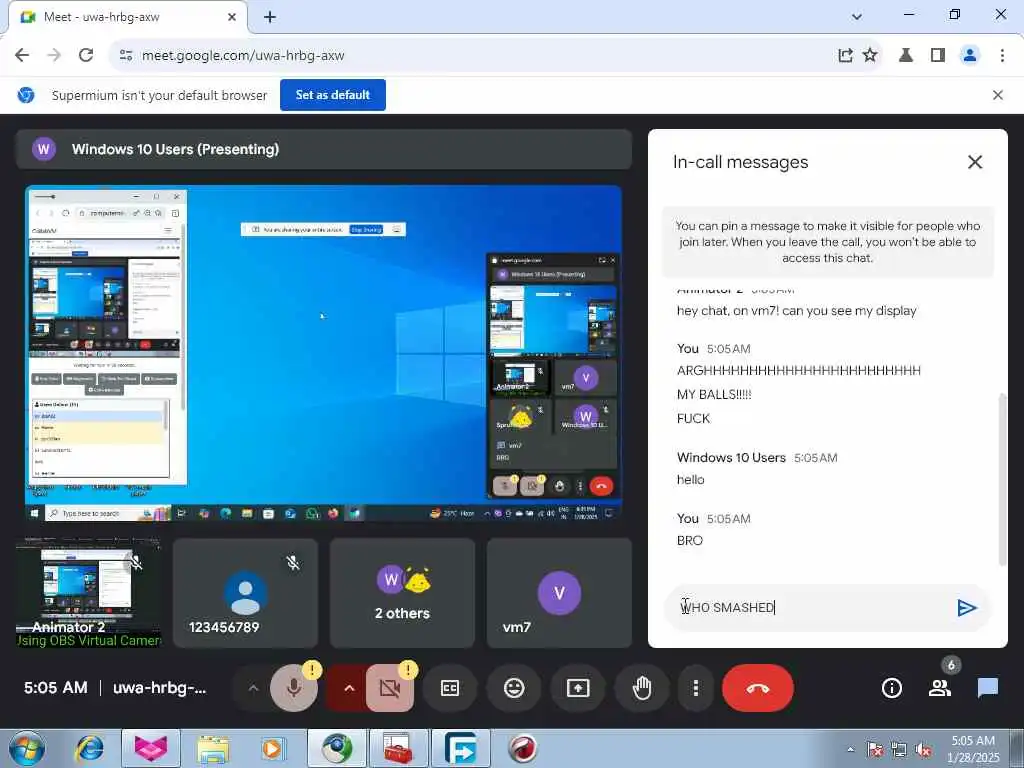Click the 'BRO' chat message
The width and height of the screenshot is (1024, 768).
690,541
